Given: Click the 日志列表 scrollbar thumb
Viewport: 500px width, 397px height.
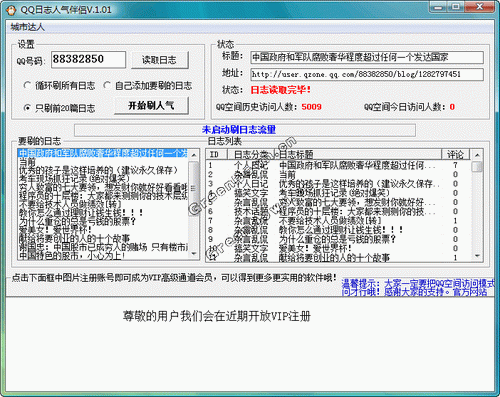Looking at the screenshot, I should (x=477, y=166).
